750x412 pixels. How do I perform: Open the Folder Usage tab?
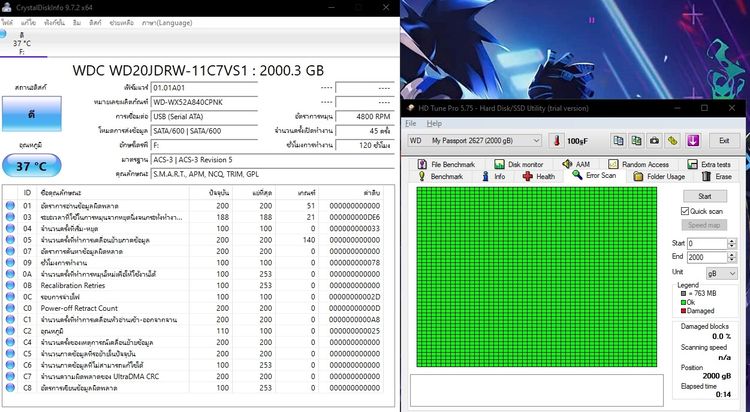(x=659, y=177)
